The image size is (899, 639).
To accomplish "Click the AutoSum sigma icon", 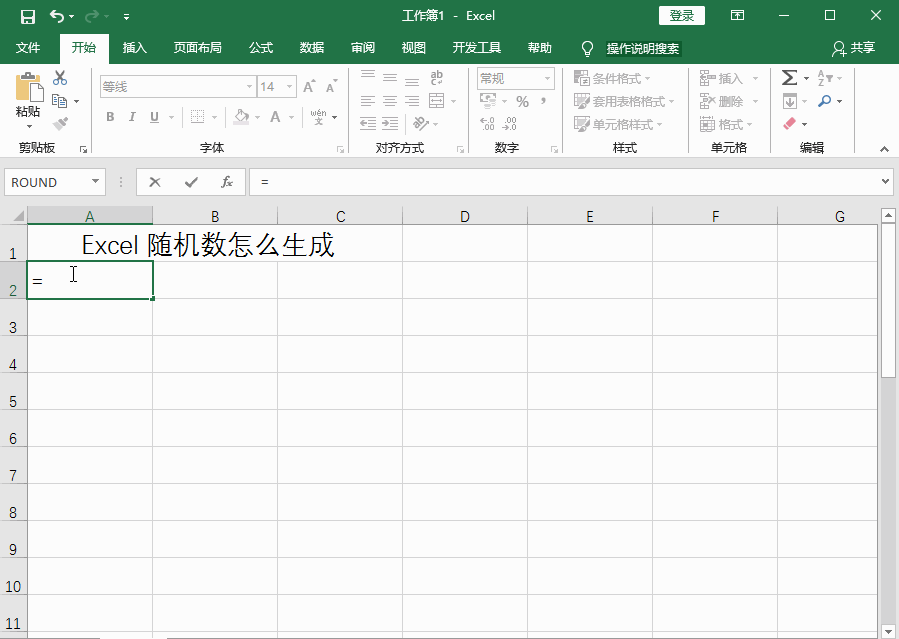I will pos(789,77).
